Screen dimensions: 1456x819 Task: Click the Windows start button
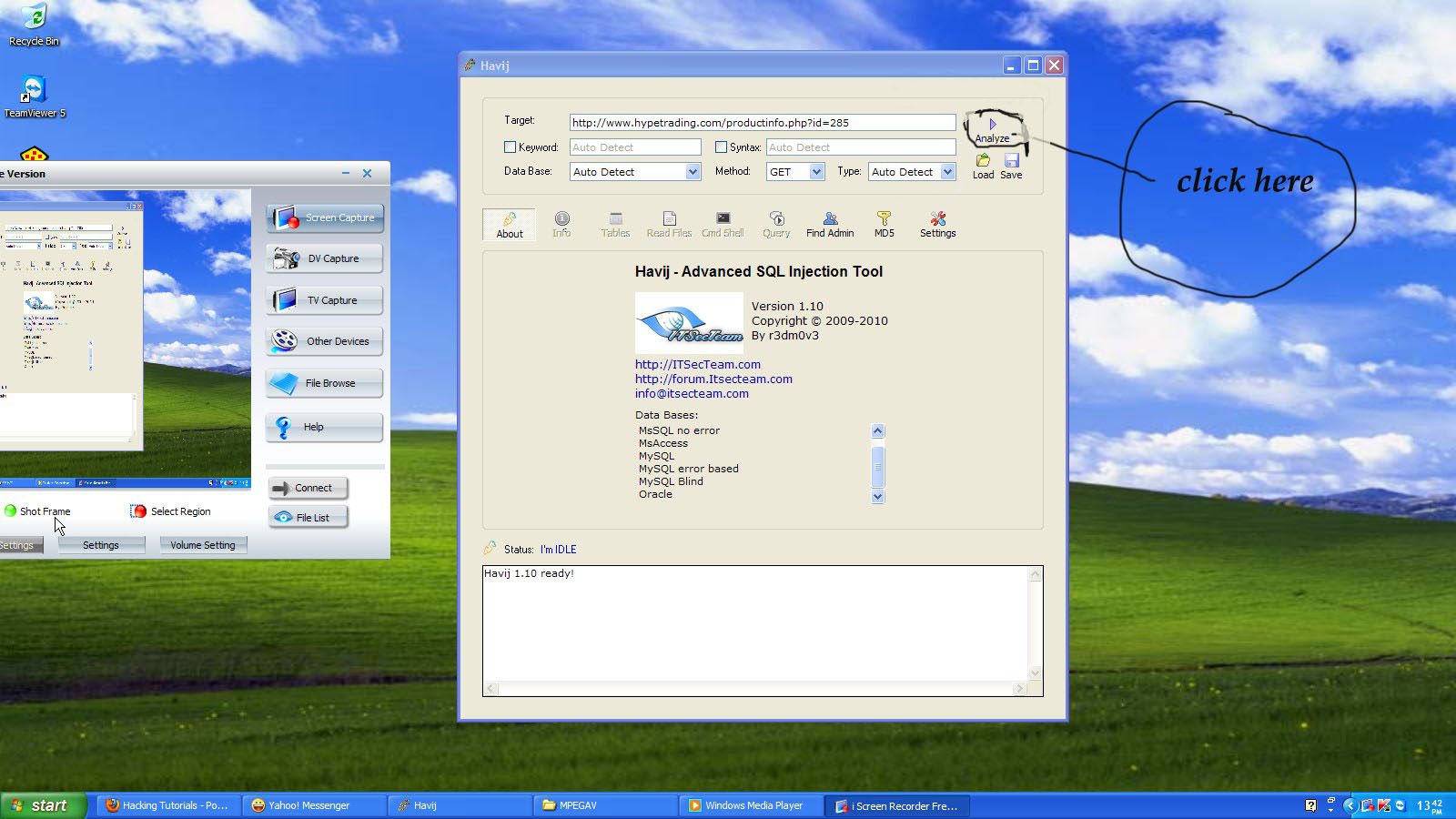pos(43,805)
